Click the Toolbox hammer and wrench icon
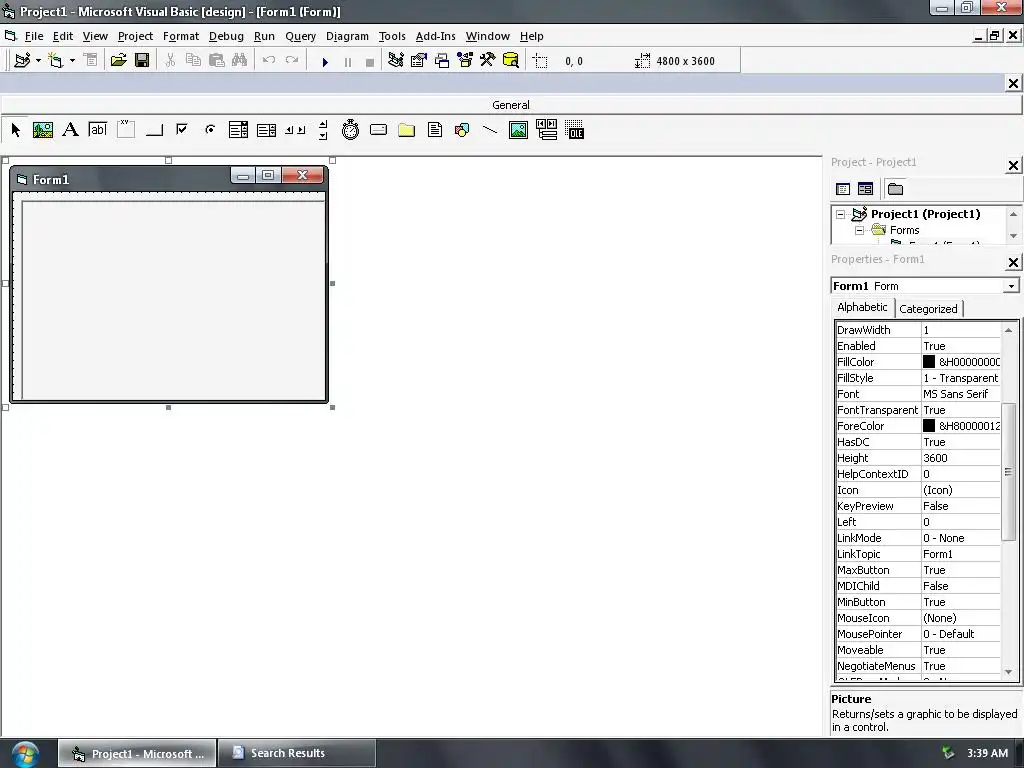Image resolution: width=1024 pixels, height=768 pixels. tap(488, 61)
